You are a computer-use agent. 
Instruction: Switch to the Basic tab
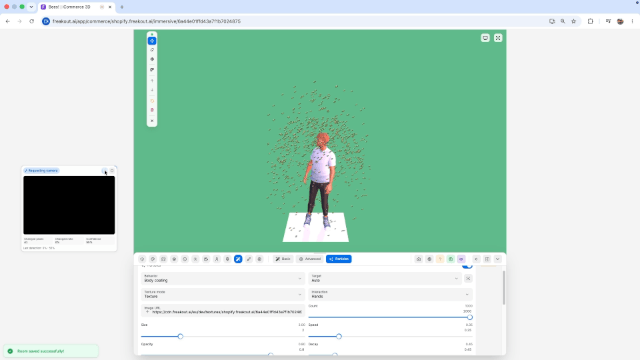pyautogui.click(x=282, y=259)
